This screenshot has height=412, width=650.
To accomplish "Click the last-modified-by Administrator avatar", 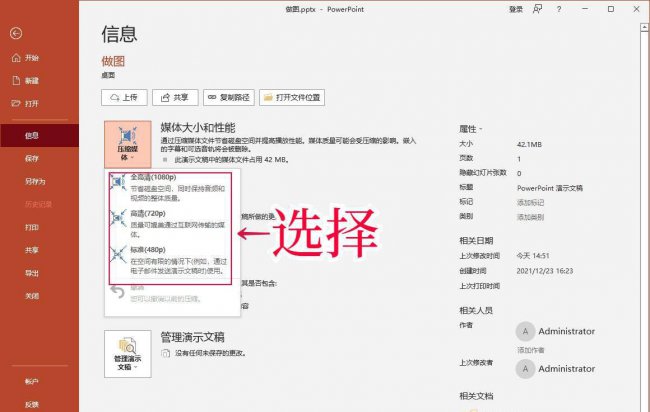I will (x=525, y=368).
